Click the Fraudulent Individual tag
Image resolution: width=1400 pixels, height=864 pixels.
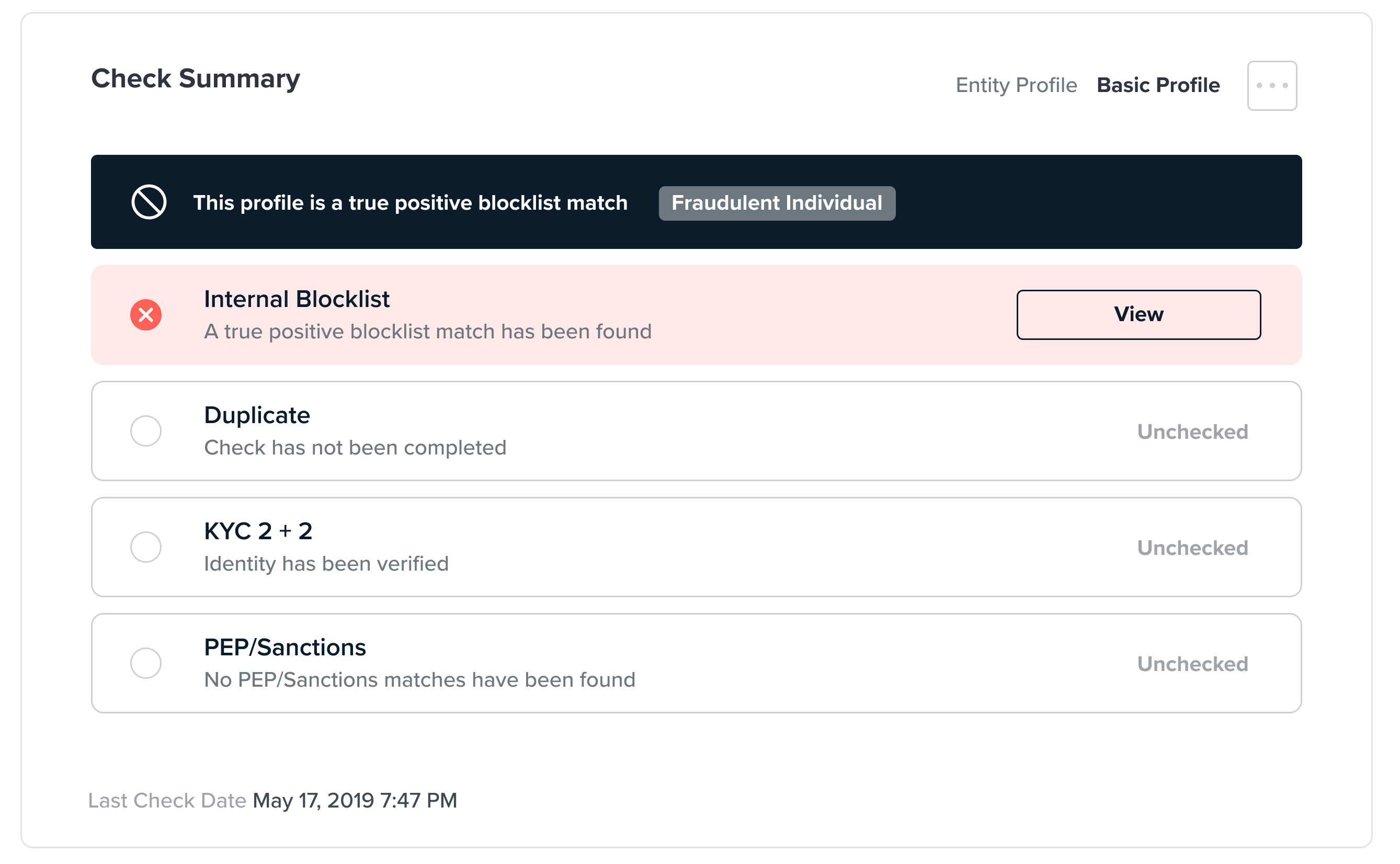point(777,203)
